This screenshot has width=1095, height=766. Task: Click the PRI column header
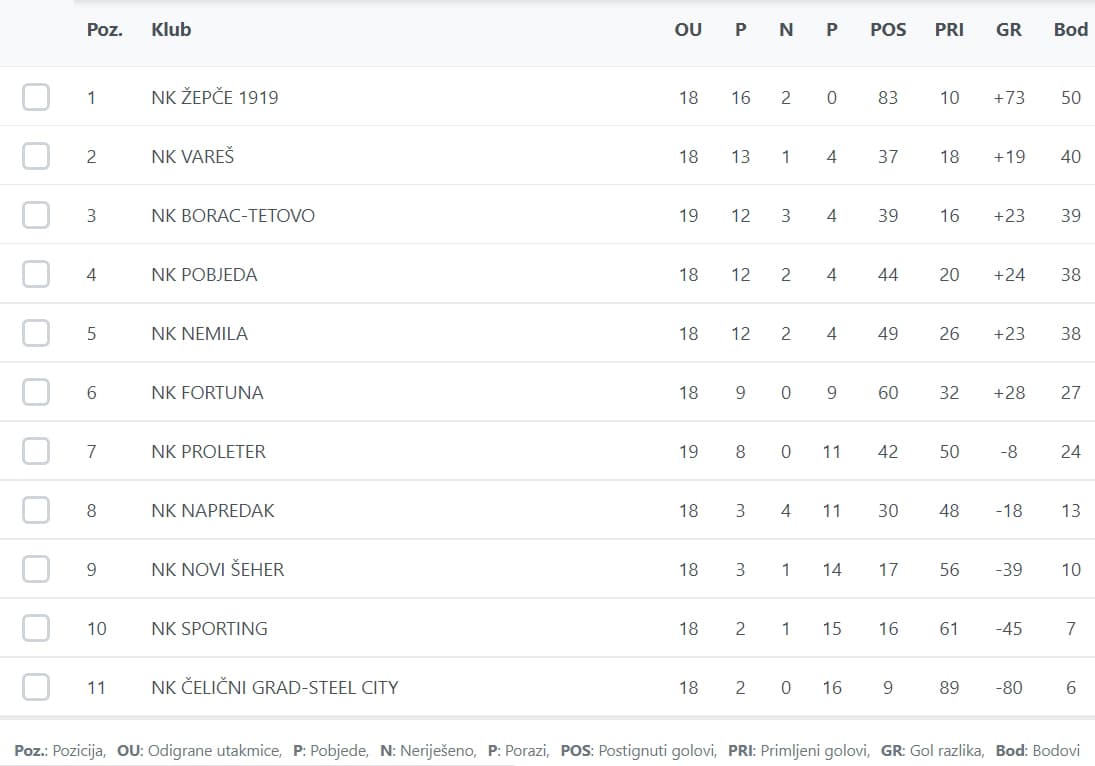click(949, 29)
